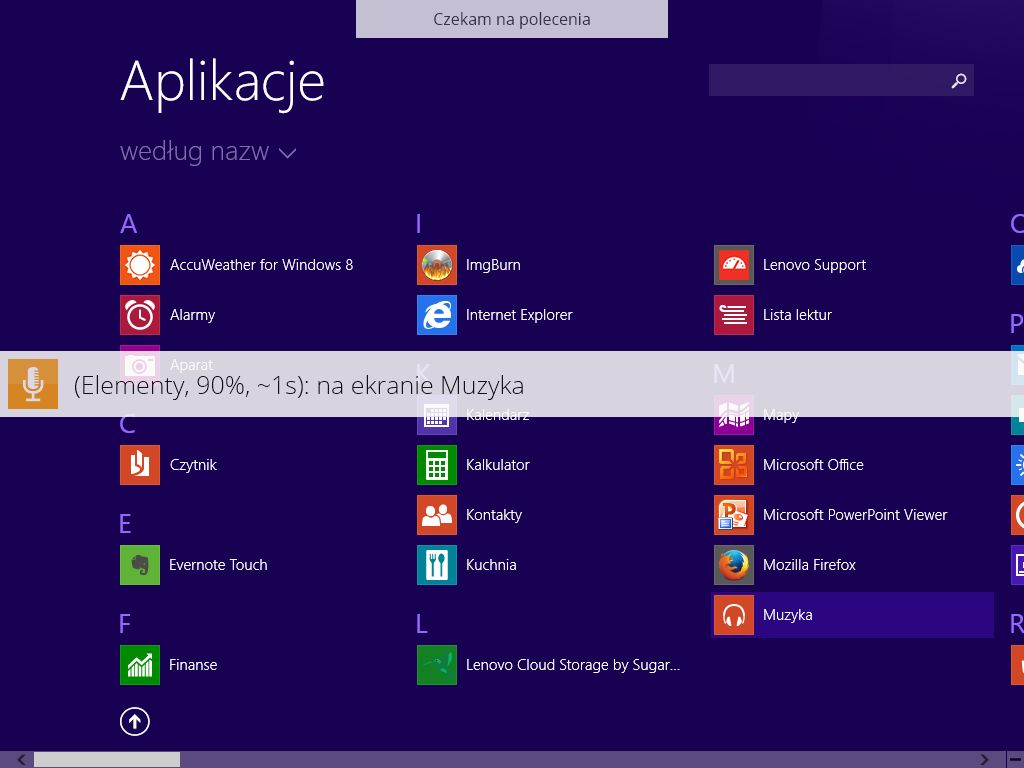Launch the Evernote Touch elephant icon
This screenshot has height=768, width=1024.
click(x=140, y=565)
